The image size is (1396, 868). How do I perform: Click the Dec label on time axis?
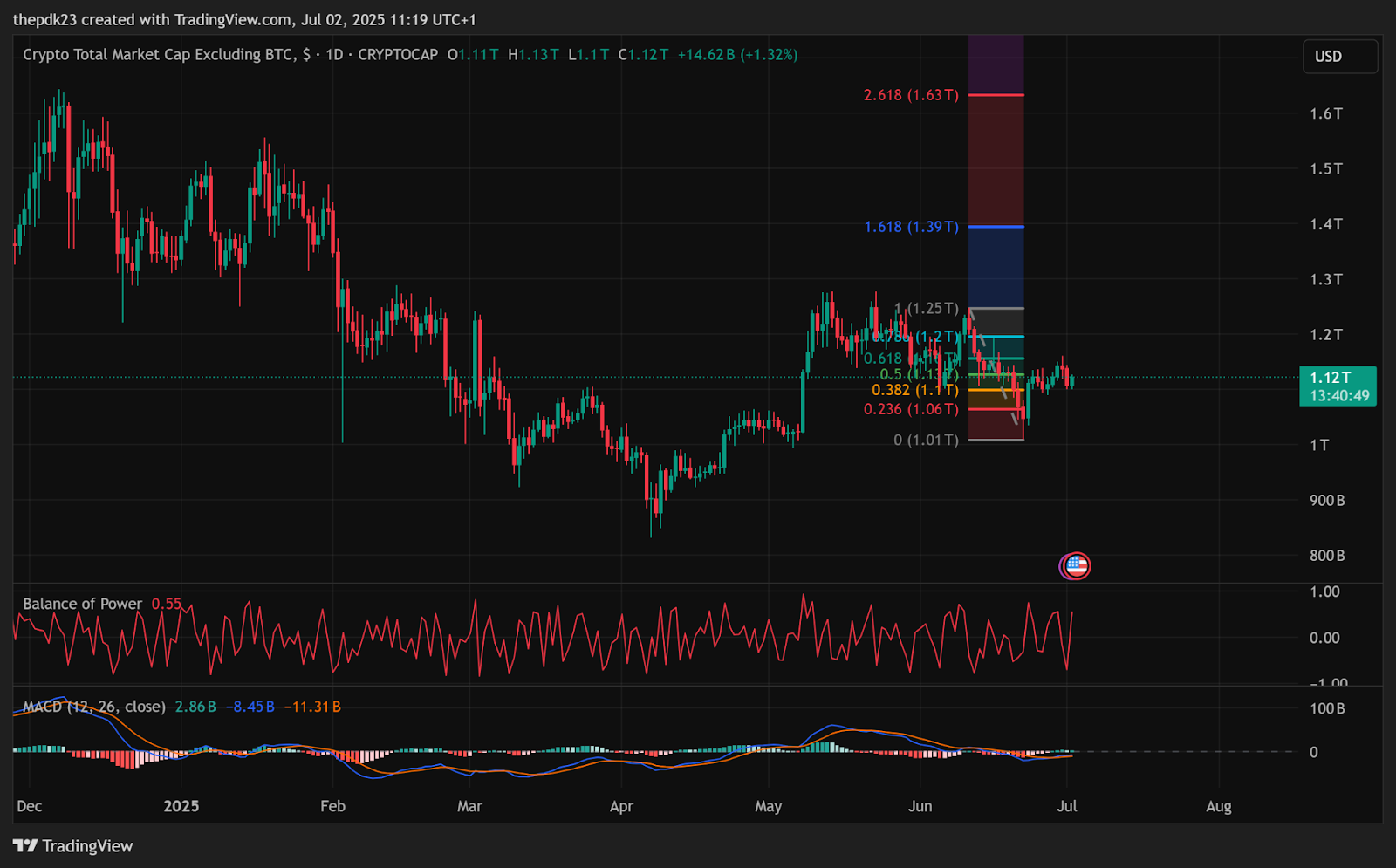(30, 806)
